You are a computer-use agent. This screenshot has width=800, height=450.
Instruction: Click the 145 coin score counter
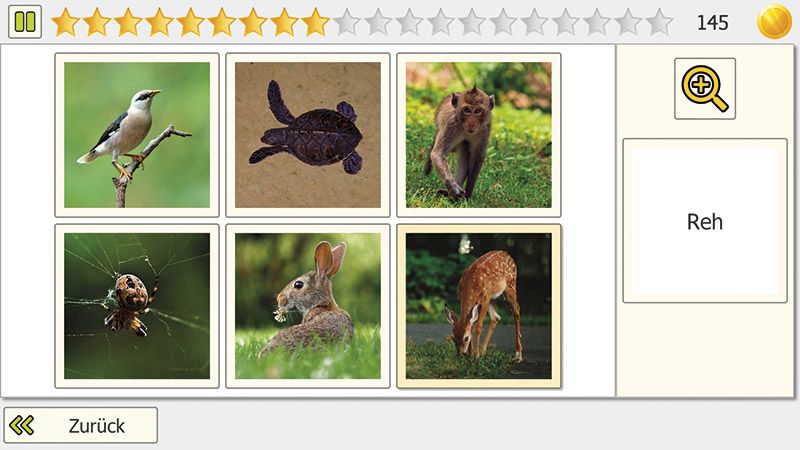coord(712,22)
